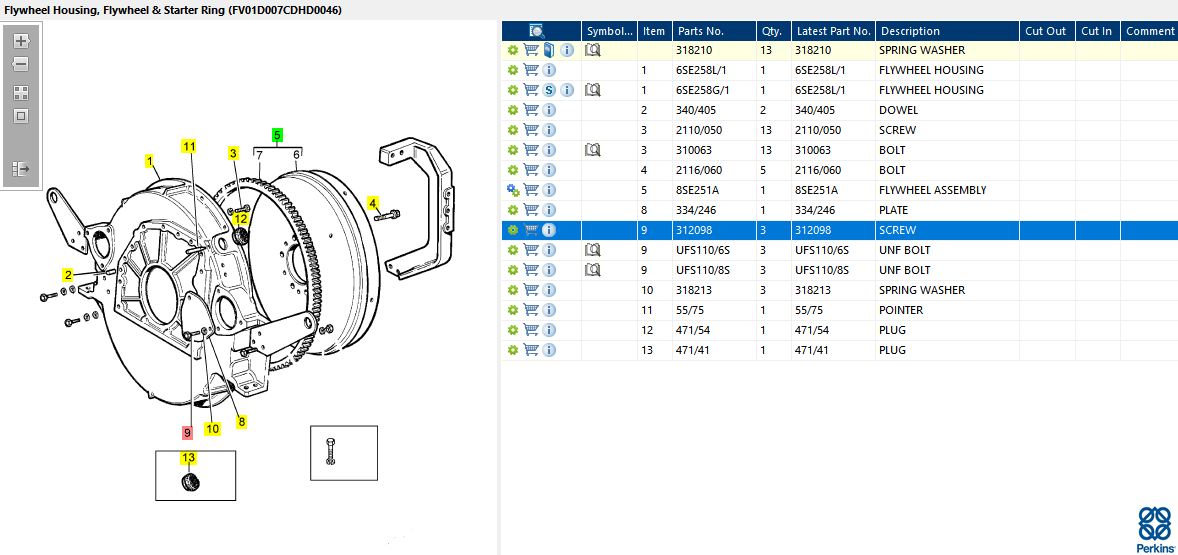The width and height of the screenshot is (1178, 555).
Task: Click gear icon for PLATE 334/246
Action: (513, 210)
